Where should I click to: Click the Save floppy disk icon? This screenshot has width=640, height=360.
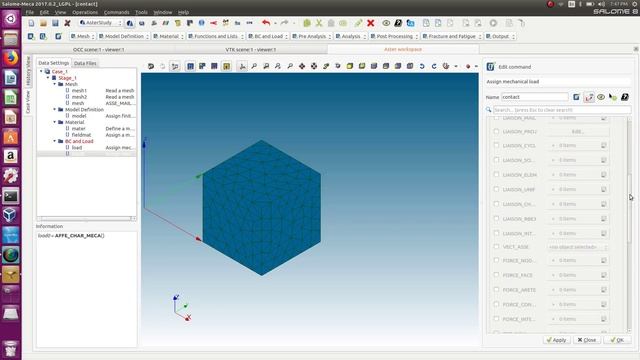click(55, 23)
